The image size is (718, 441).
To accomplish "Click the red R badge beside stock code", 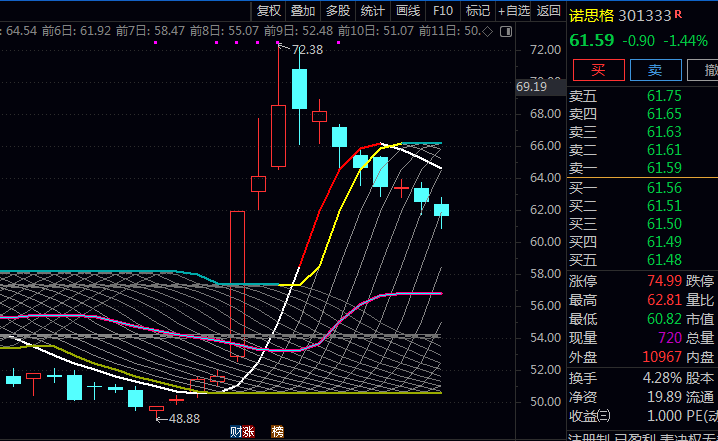I will click(679, 14).
